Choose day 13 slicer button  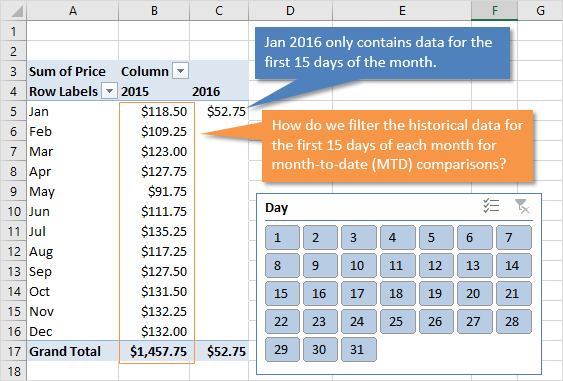click(x=475, y=265)
